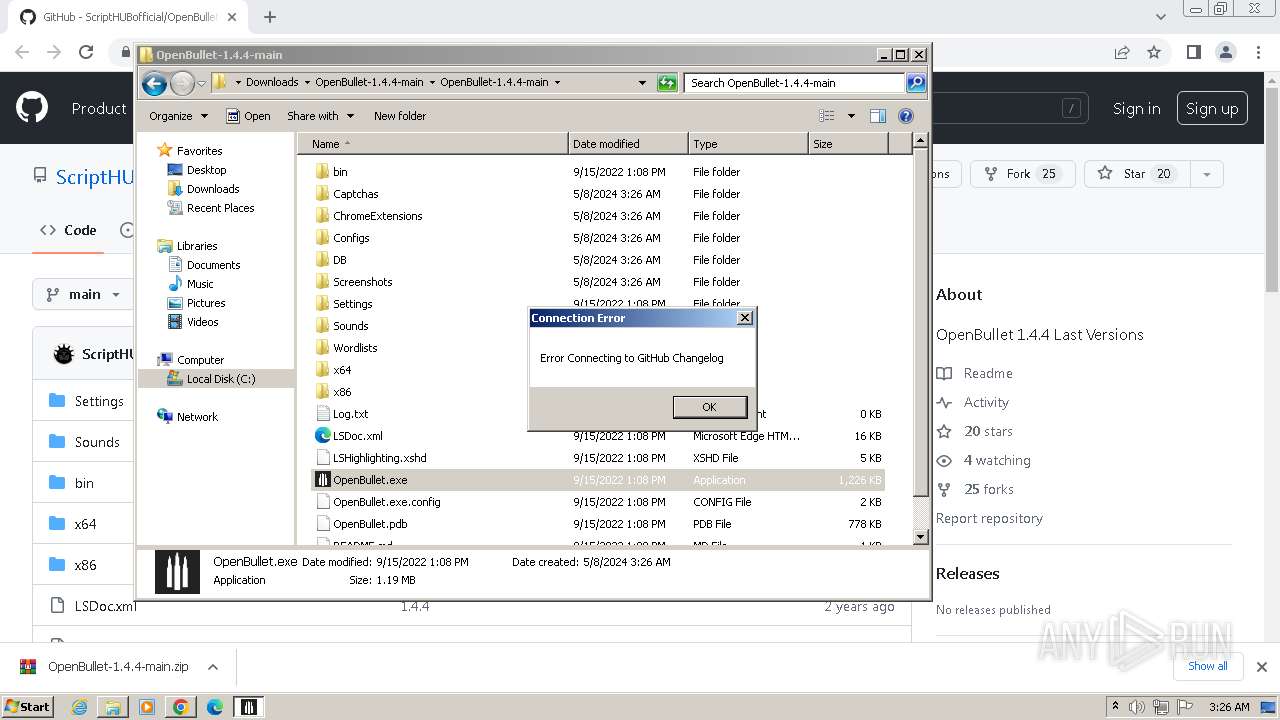This screenshot has width=1280, height=720.
Task: Click Report repository link
Action: pos(989,518)
